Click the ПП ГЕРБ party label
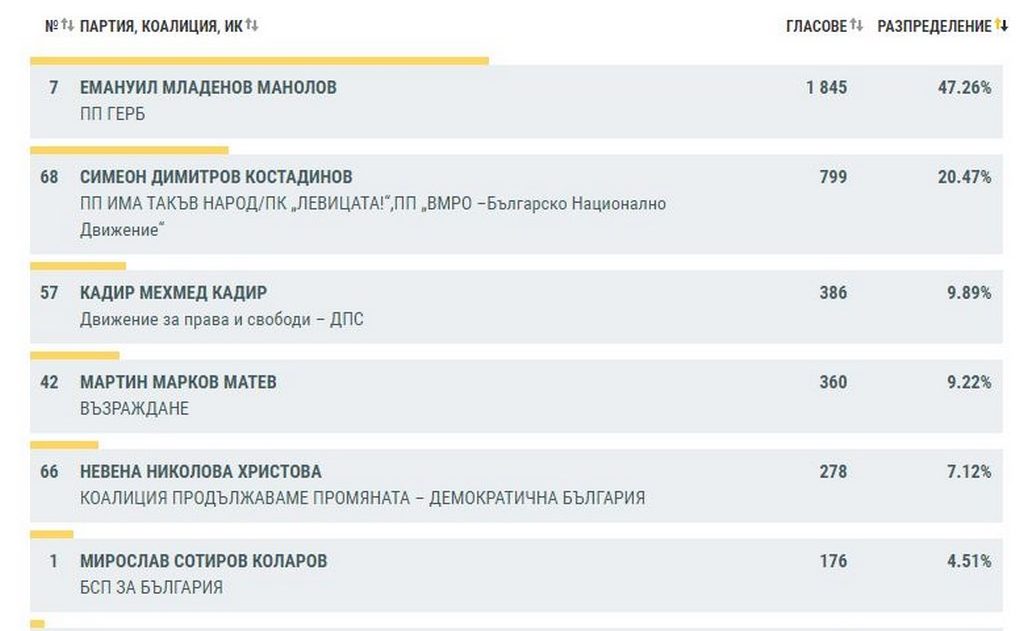Image resolution: width=1020 pixels, height=631 pixels. (112, 114)
